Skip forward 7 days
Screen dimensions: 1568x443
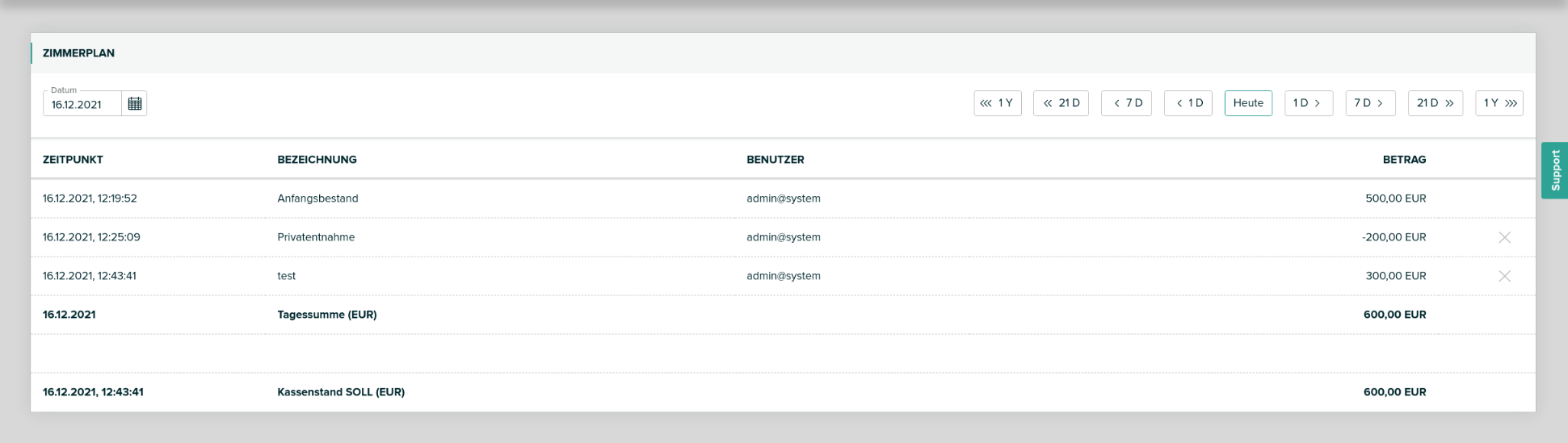click(1370, 103)
